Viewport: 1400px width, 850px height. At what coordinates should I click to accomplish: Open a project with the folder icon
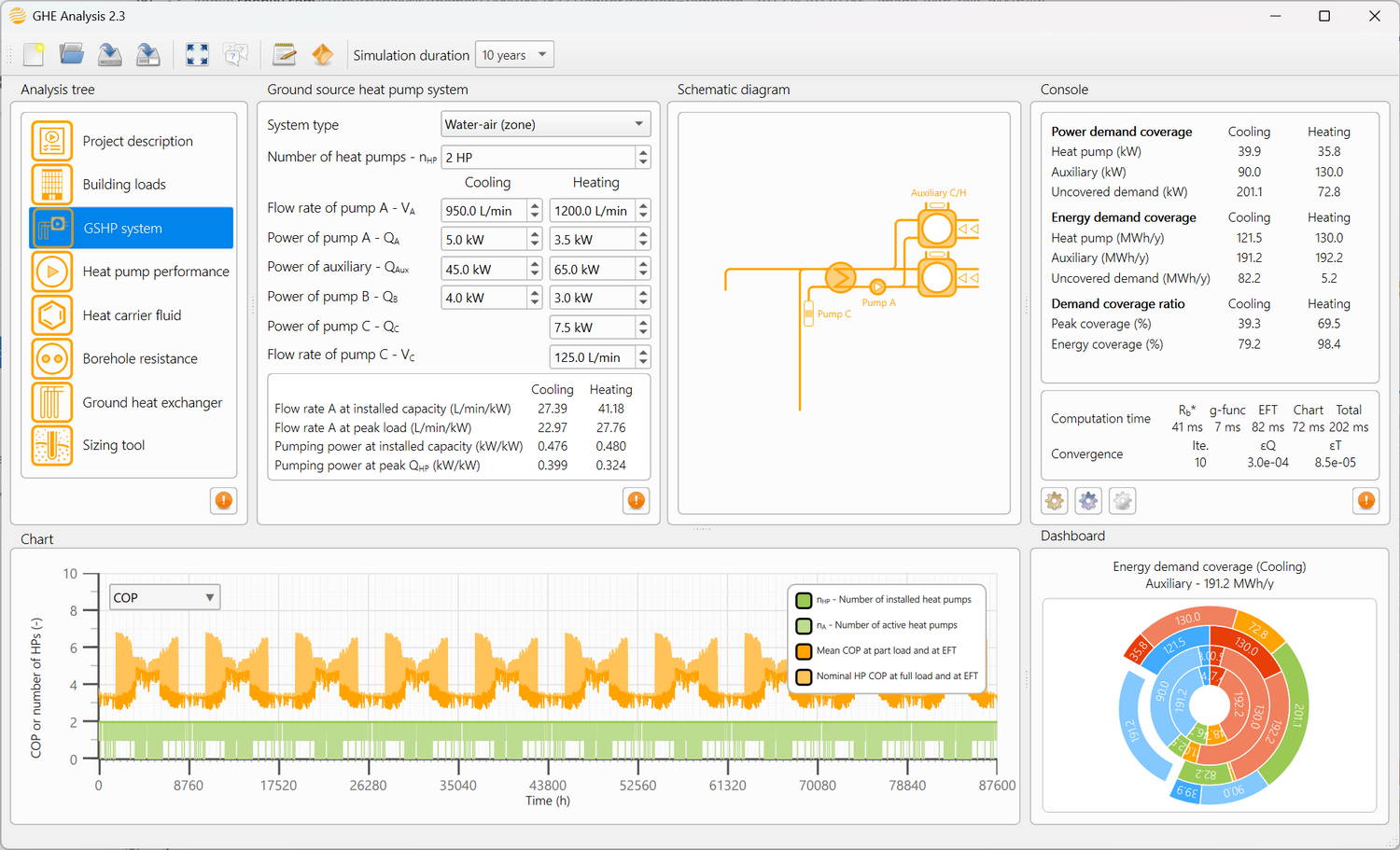pyautogui.click(x=72, y=55)
